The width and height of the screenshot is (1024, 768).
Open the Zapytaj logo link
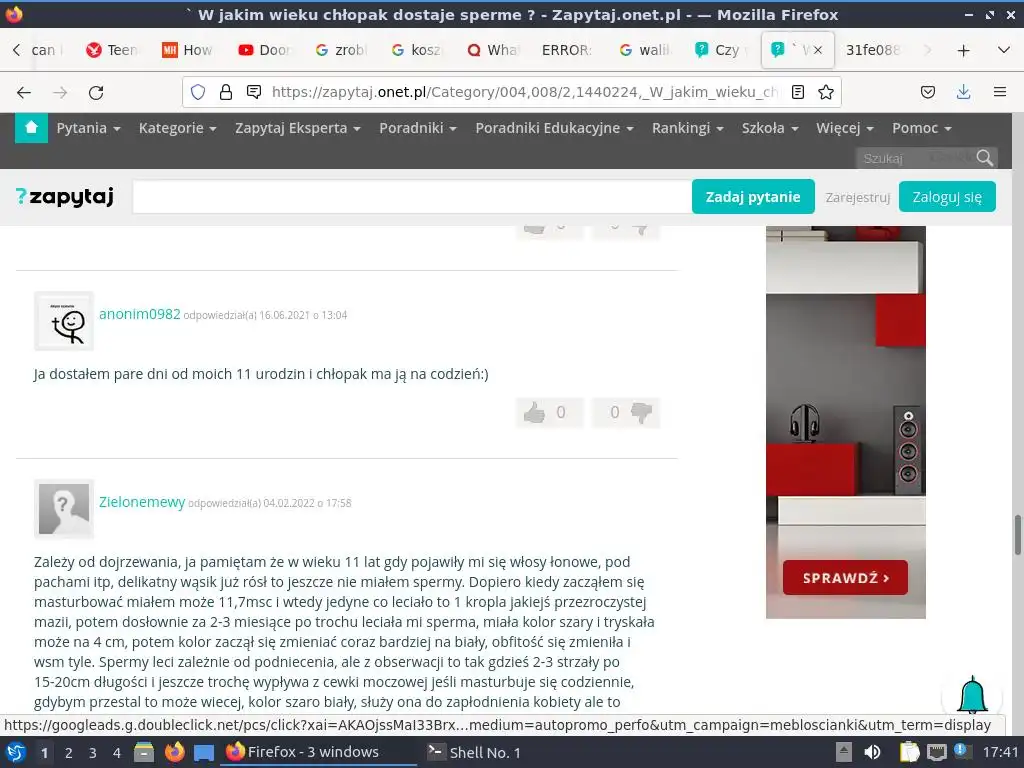[x=65, y=197]
